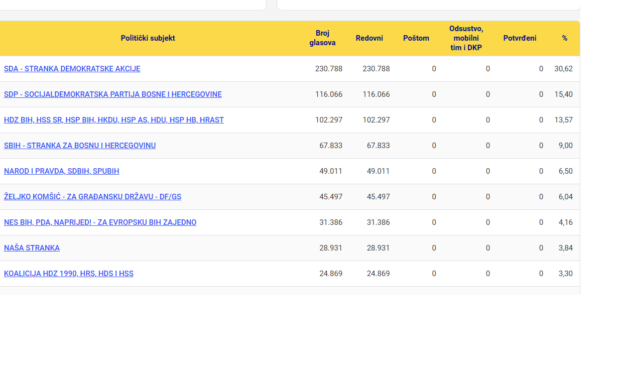Select NES BIH Redovni value 31.386
Screen dimensions: 627x376
pos(378,222)
